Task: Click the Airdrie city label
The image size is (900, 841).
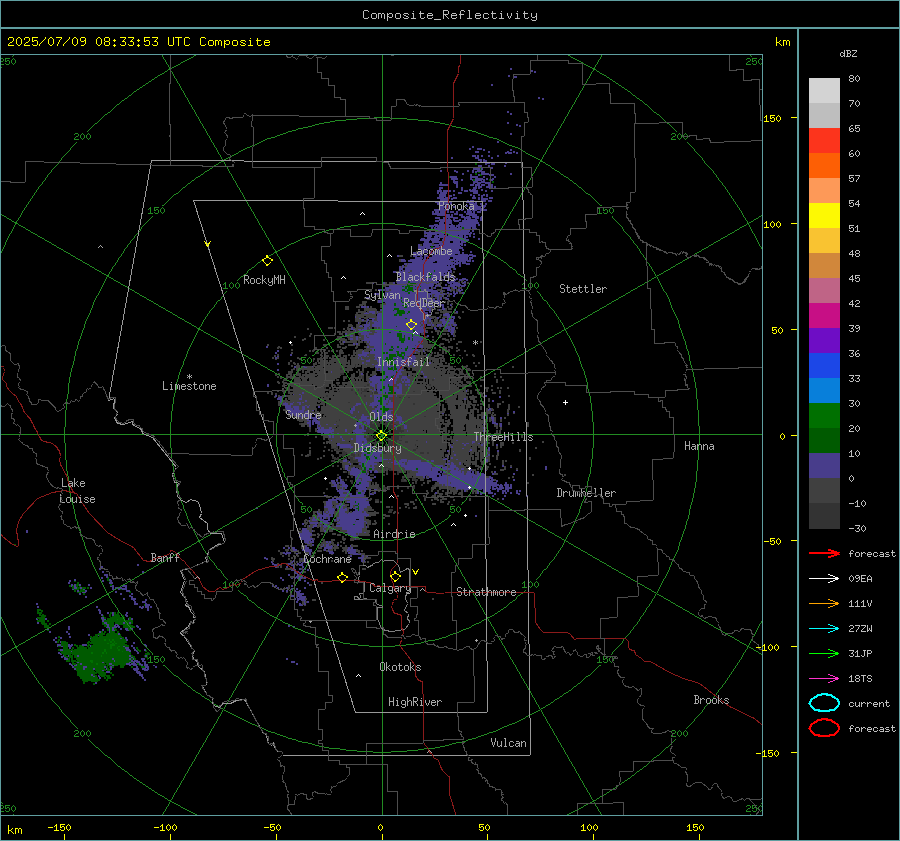Action: tap(394, 534)
